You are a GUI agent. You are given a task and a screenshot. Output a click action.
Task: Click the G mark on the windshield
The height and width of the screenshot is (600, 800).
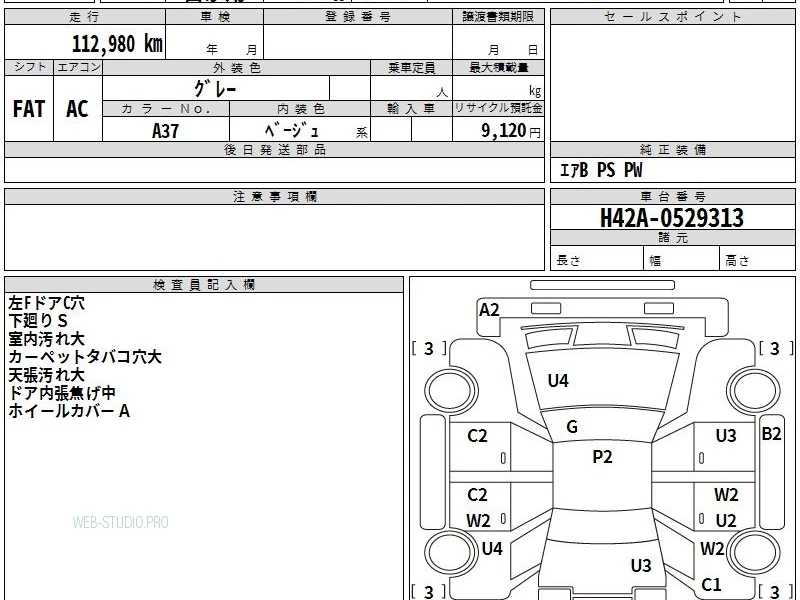(x=572, y=427)
